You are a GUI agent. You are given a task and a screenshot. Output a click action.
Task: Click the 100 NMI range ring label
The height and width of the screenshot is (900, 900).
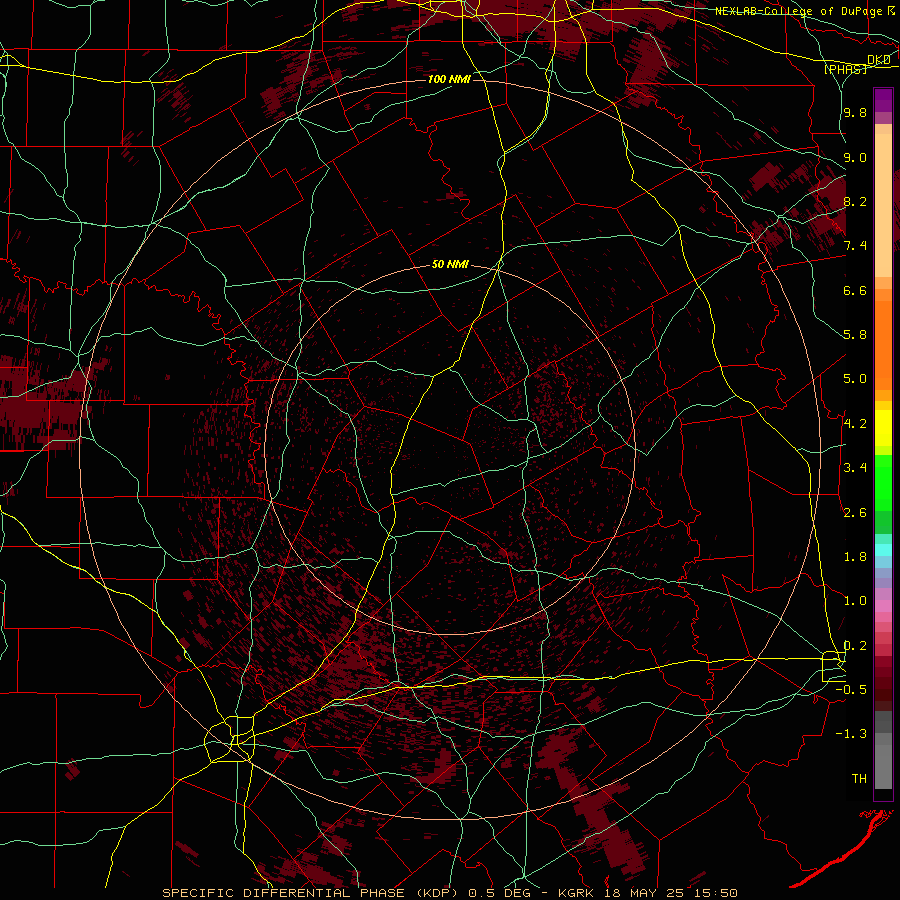[x=449, y=79]
